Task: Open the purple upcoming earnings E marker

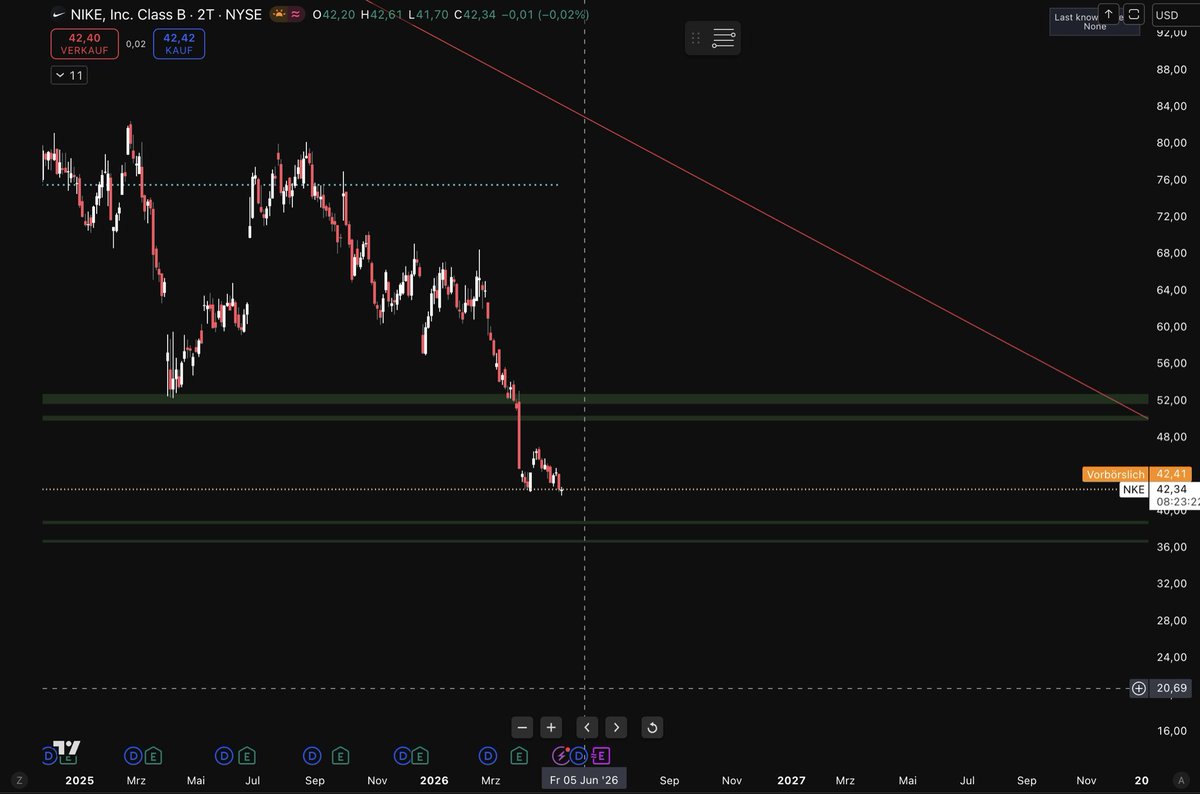Action: [x=601, y=756]
